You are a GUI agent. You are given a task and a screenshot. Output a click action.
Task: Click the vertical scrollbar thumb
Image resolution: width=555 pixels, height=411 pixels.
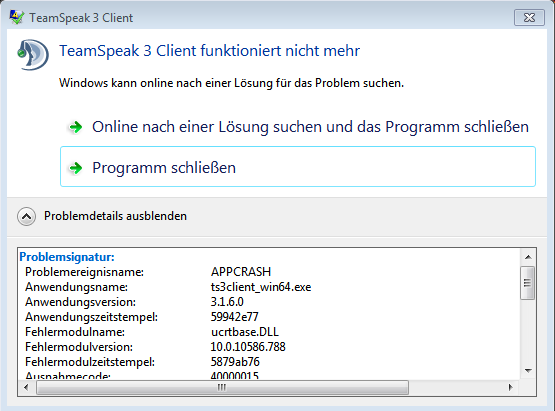click(528, 283)
